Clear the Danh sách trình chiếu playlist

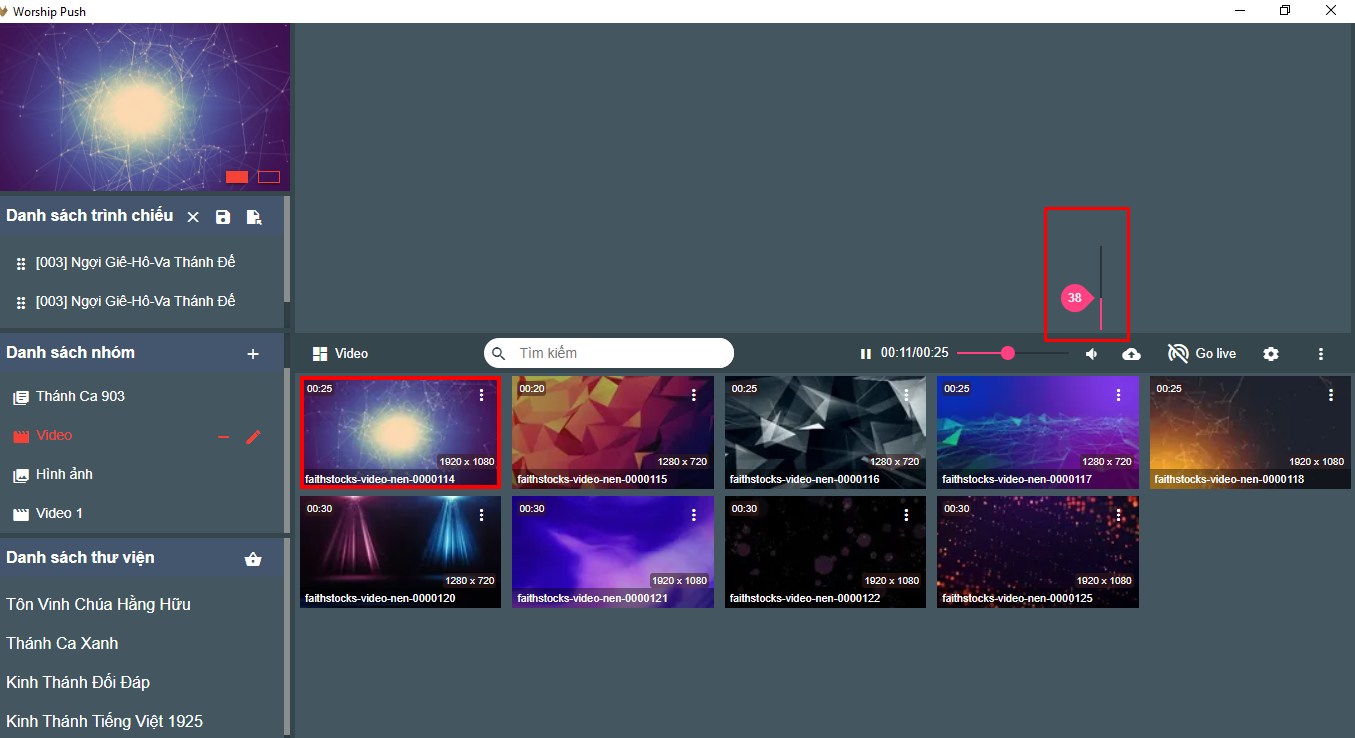click(x=193, y=217)
